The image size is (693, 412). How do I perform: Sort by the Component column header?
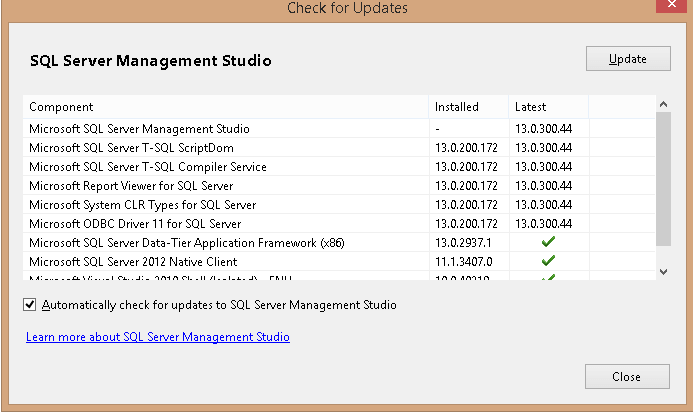[225, 107]
